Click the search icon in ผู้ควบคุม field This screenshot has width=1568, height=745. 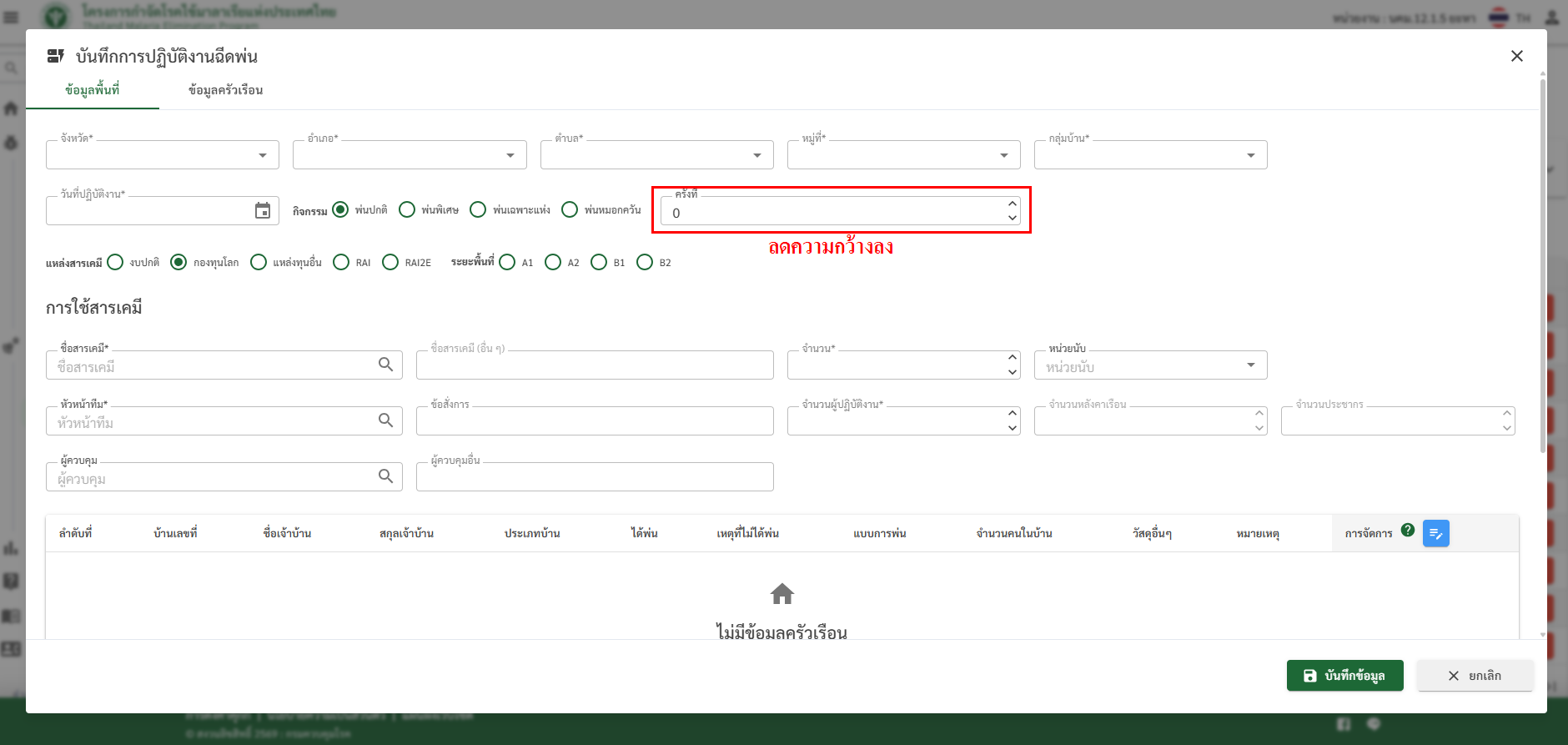click(385, 476)
